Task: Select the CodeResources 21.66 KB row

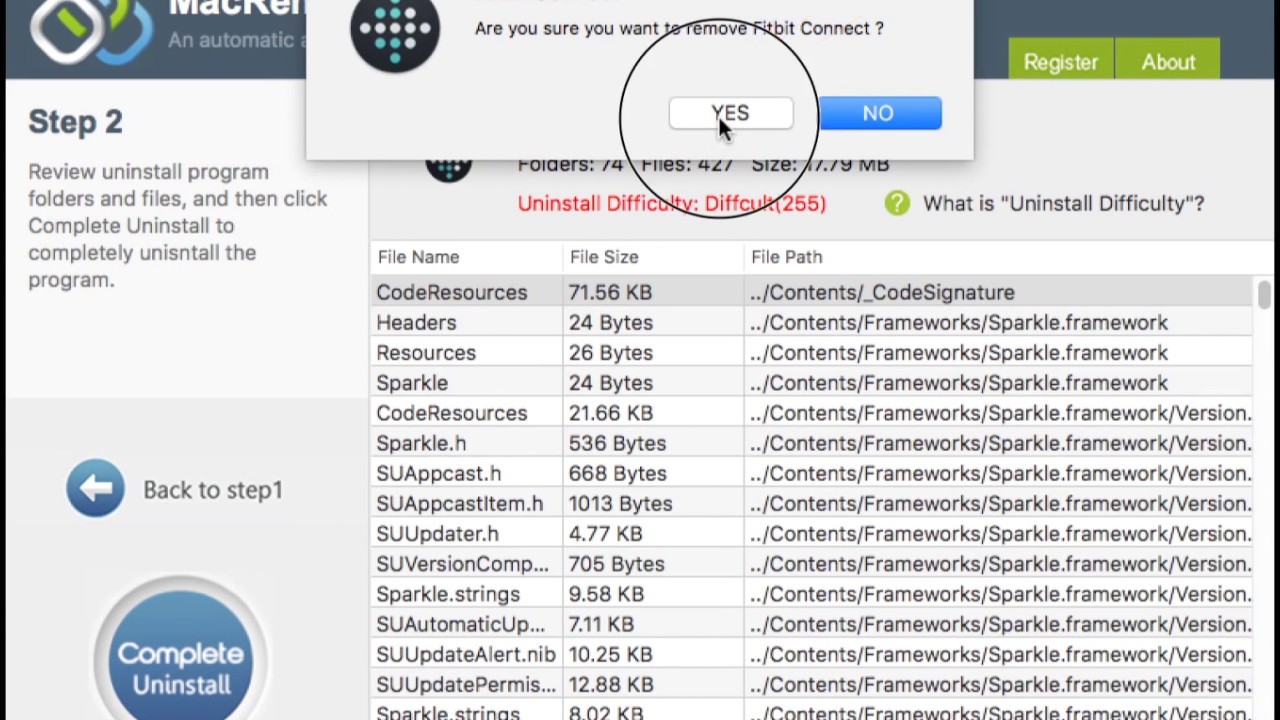Action: [x=812, y=413]
